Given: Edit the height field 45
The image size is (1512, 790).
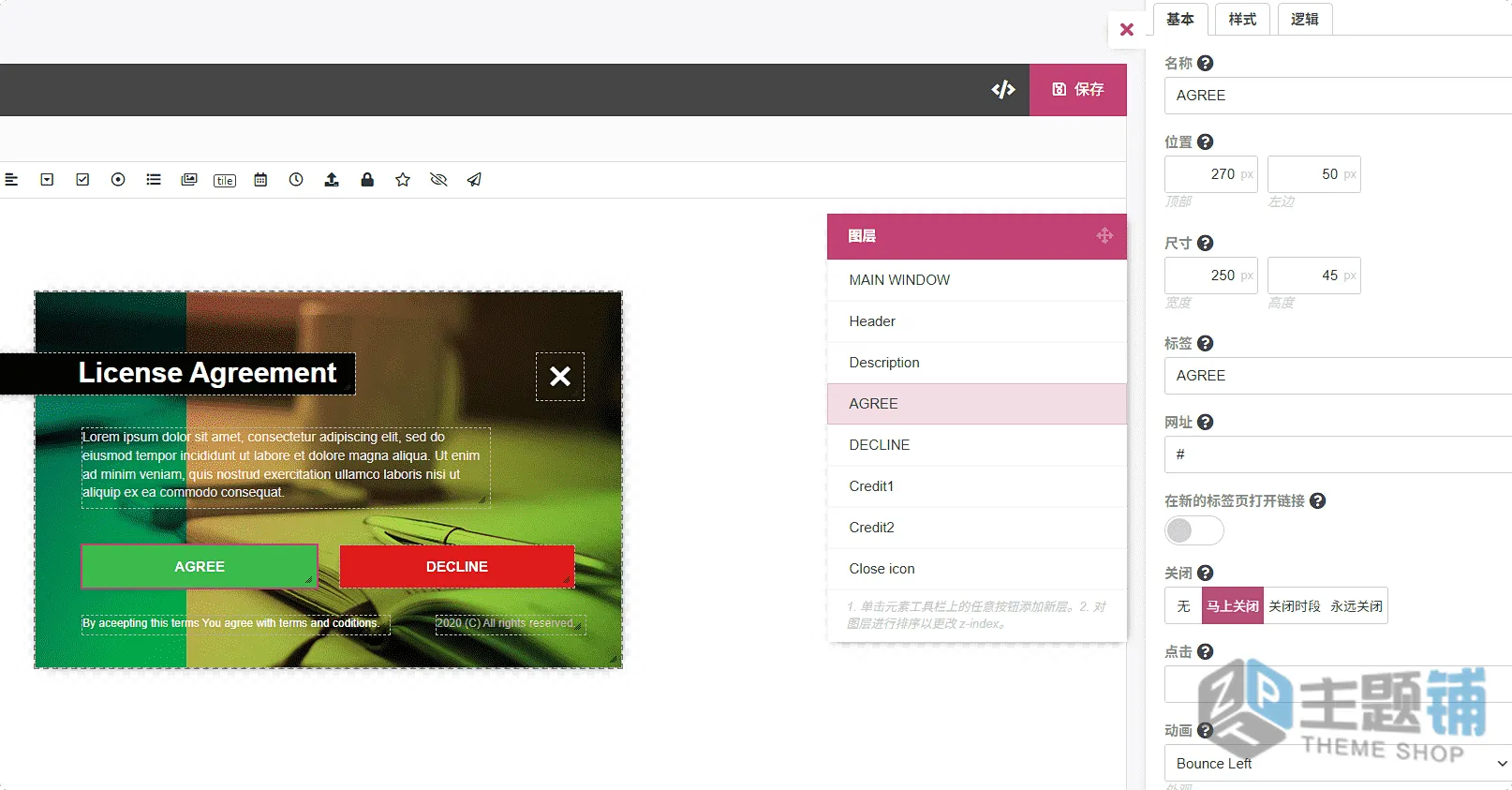Looking at the screenshot, I should [1314, 276].
